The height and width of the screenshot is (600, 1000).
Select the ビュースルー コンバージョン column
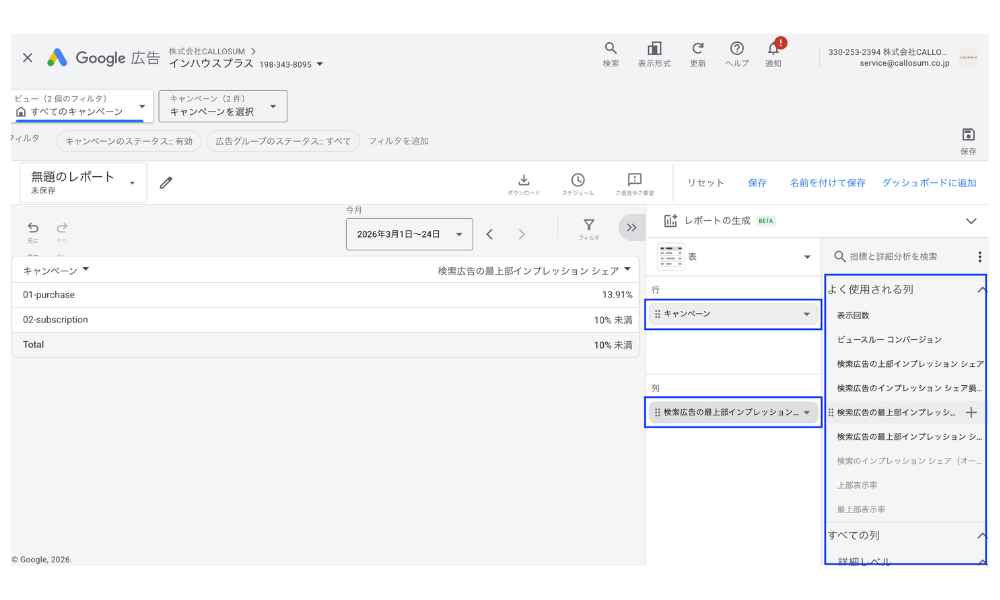[889, 340]
